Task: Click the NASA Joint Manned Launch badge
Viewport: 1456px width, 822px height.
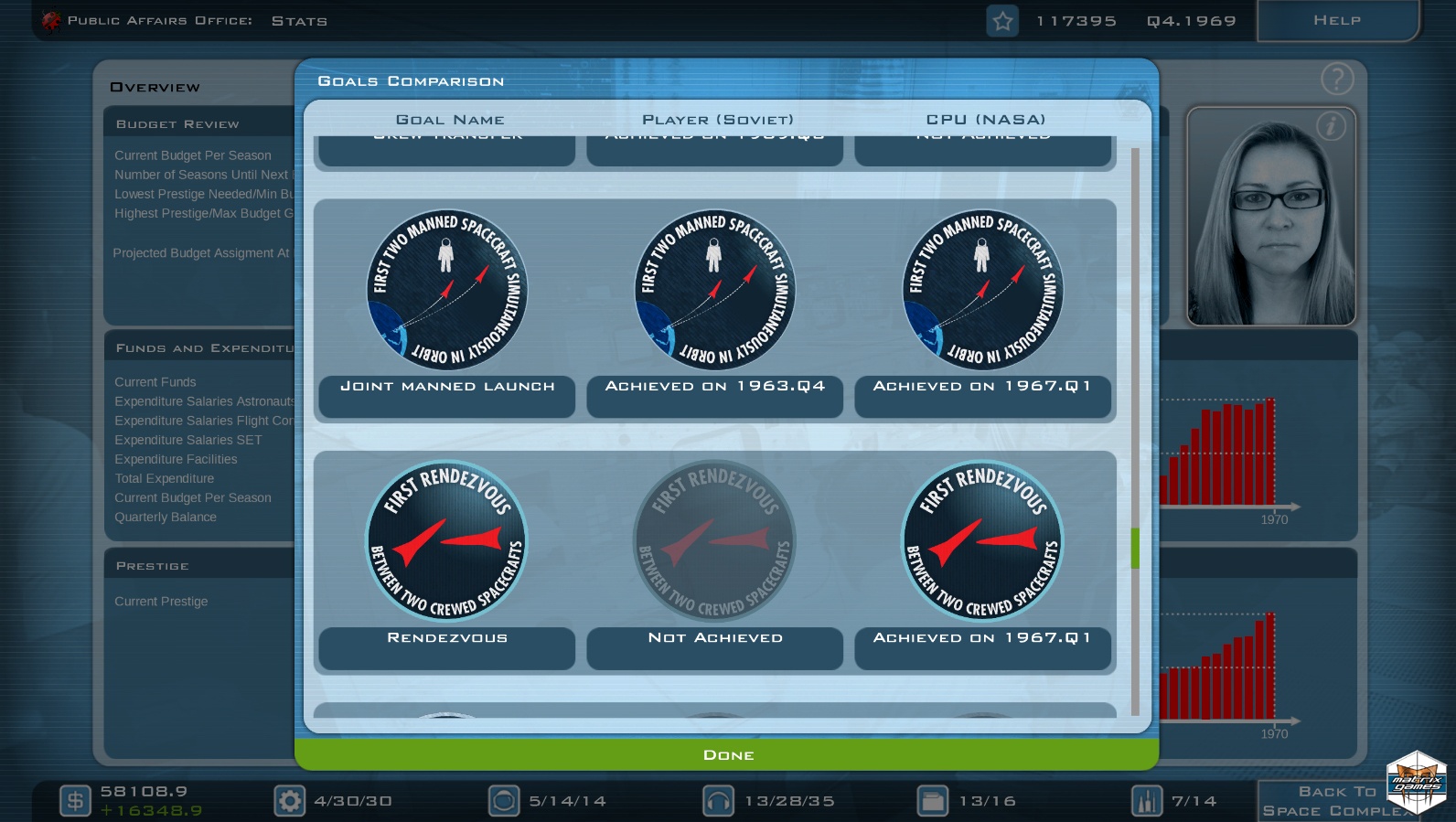Action: click(983, 290)
